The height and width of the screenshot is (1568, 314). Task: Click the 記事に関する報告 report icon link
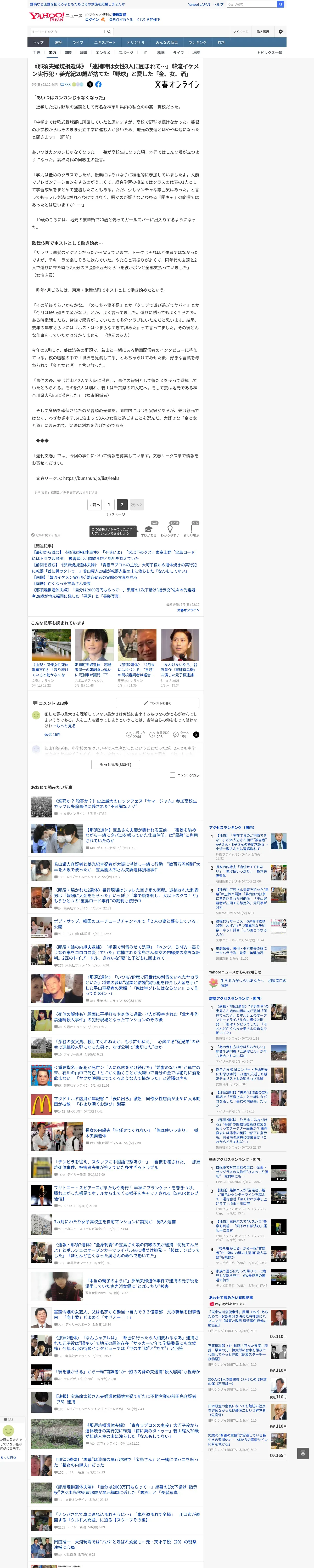46,535
